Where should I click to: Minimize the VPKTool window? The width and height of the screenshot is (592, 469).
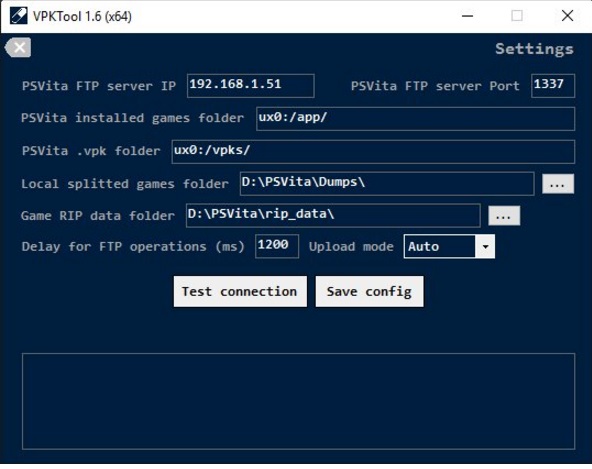click(467, 16)
